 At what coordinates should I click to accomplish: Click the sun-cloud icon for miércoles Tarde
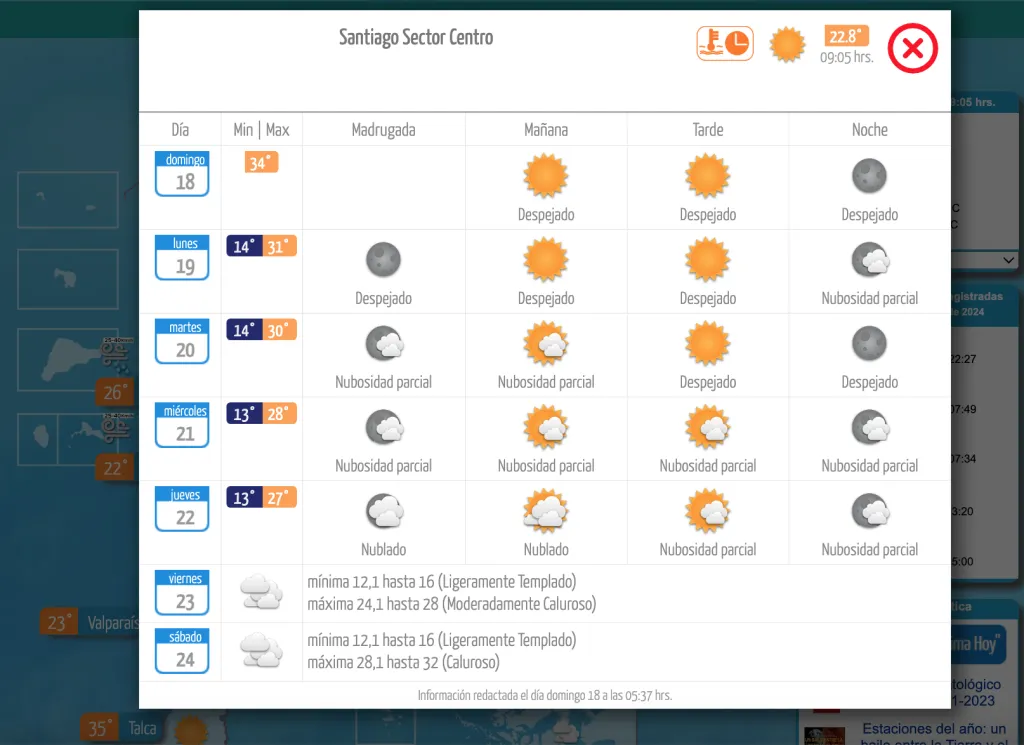coord(707,427)
